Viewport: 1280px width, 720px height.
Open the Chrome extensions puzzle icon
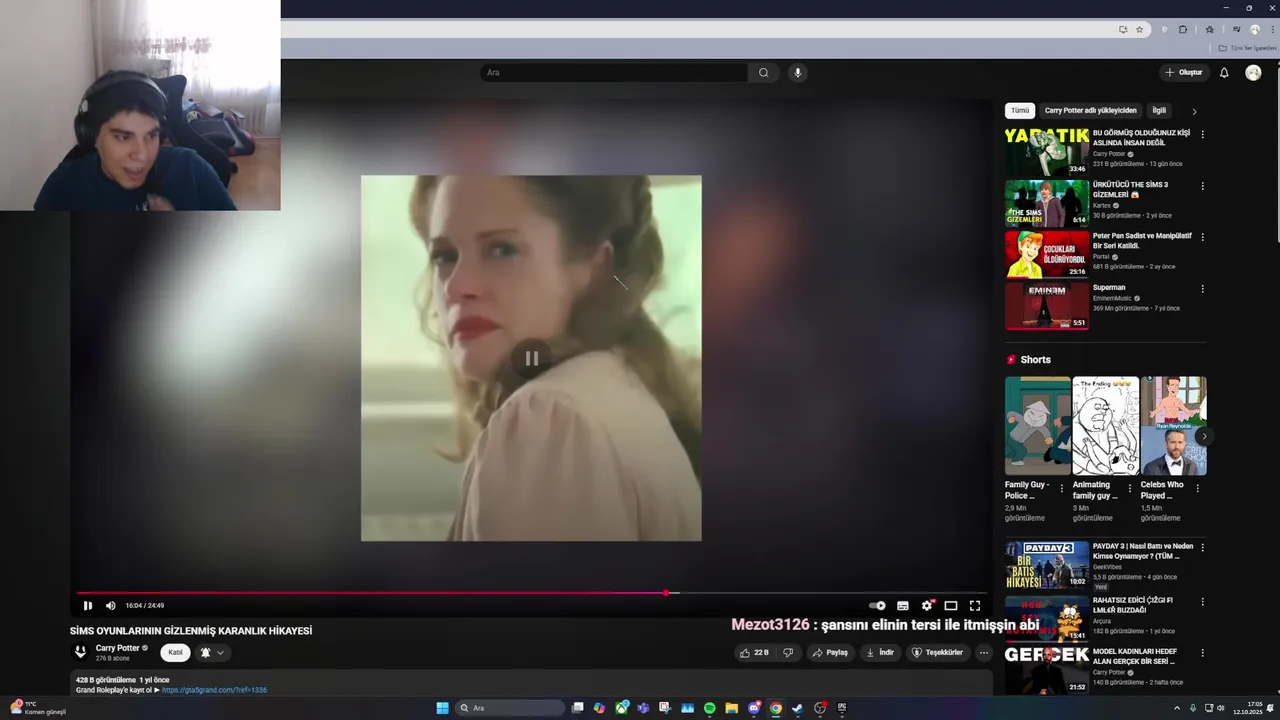click(x=1183, y=30)
